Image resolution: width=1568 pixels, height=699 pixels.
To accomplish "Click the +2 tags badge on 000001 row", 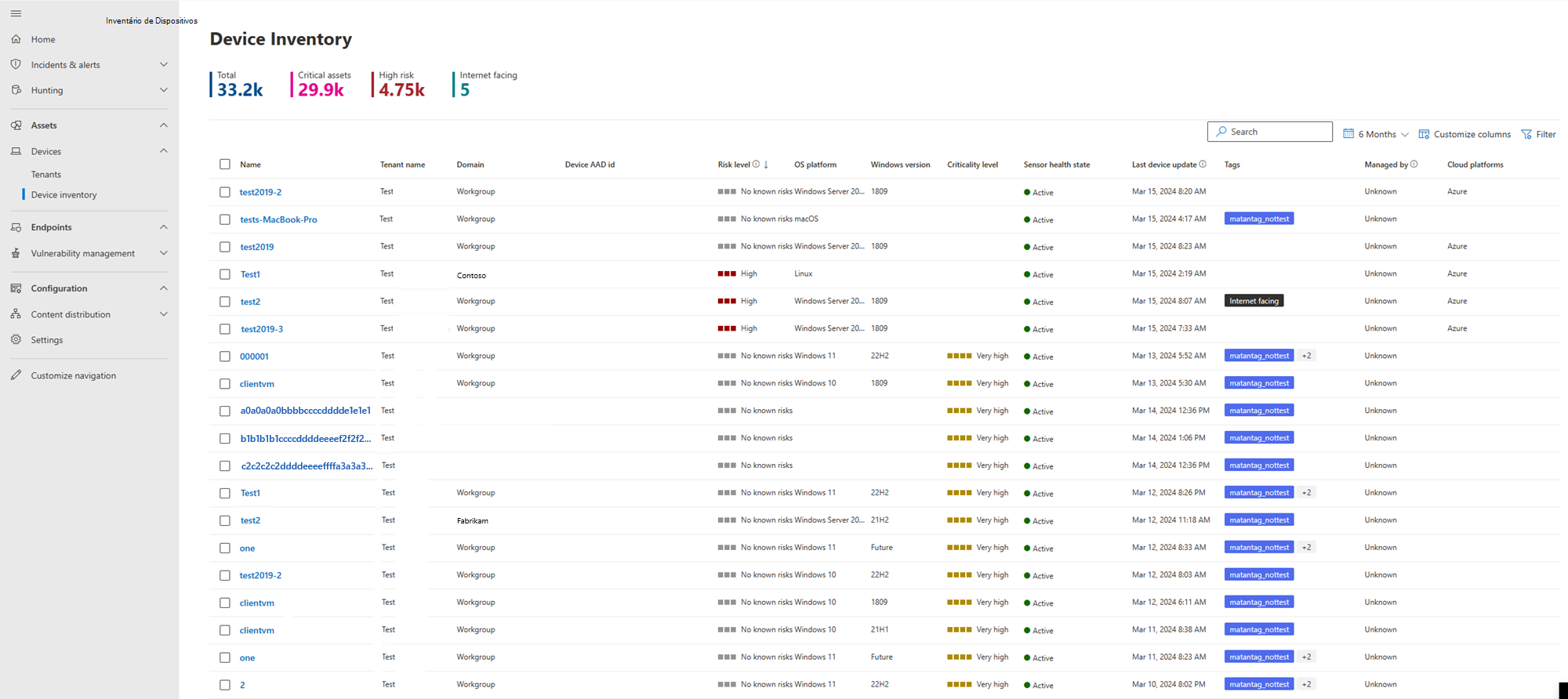I will tap(1306, 356).
